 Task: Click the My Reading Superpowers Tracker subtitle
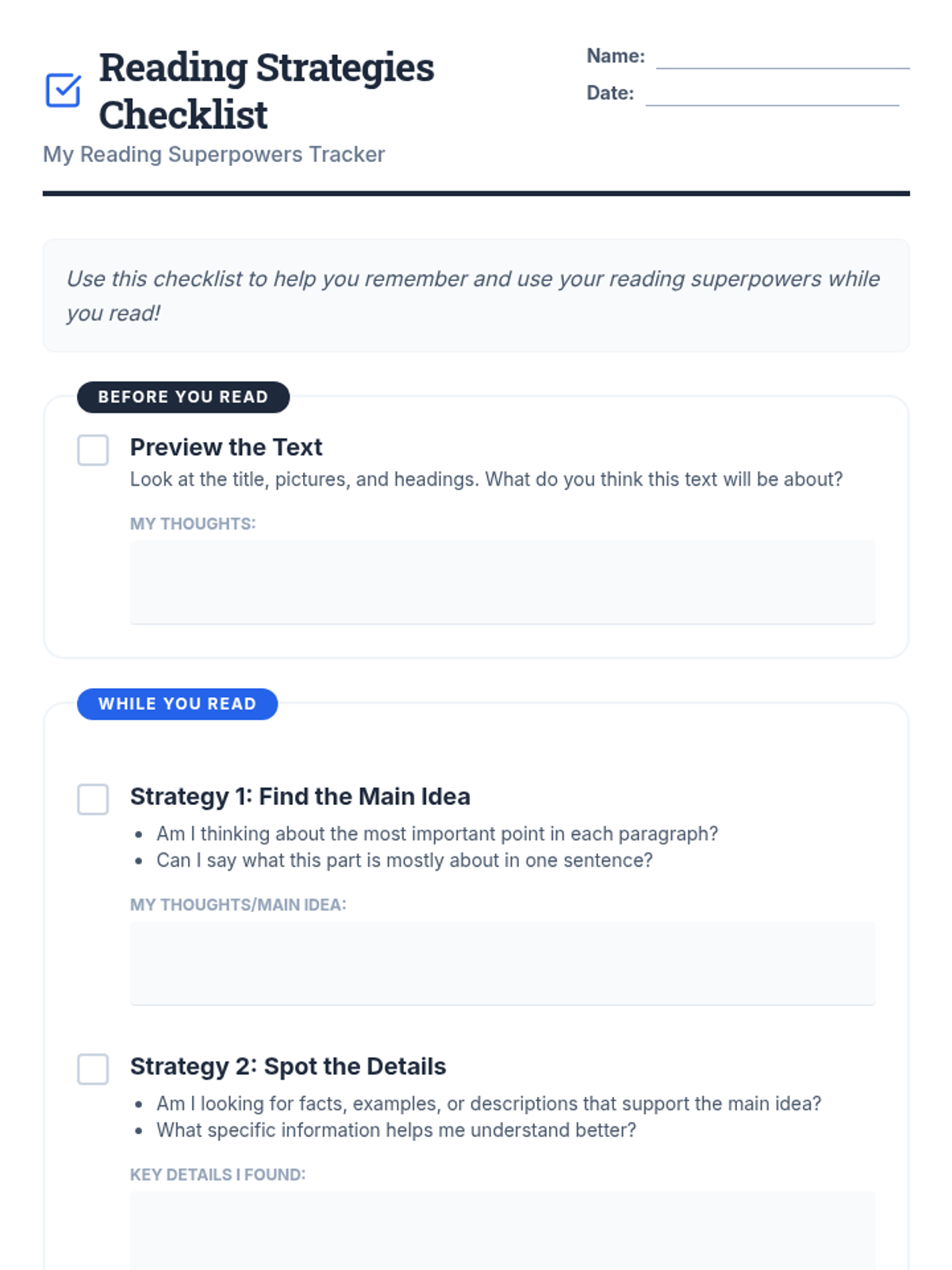click(x=214, y=154)
